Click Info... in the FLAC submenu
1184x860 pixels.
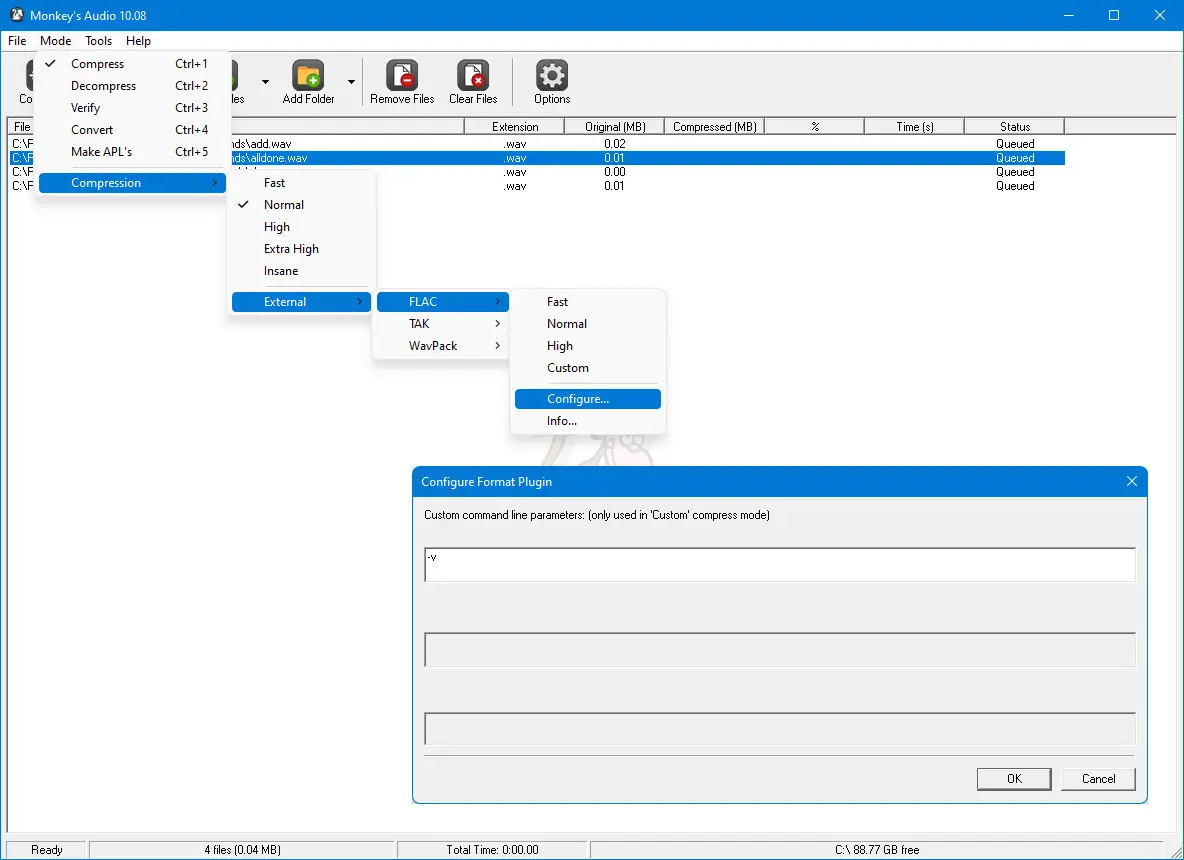587,421
